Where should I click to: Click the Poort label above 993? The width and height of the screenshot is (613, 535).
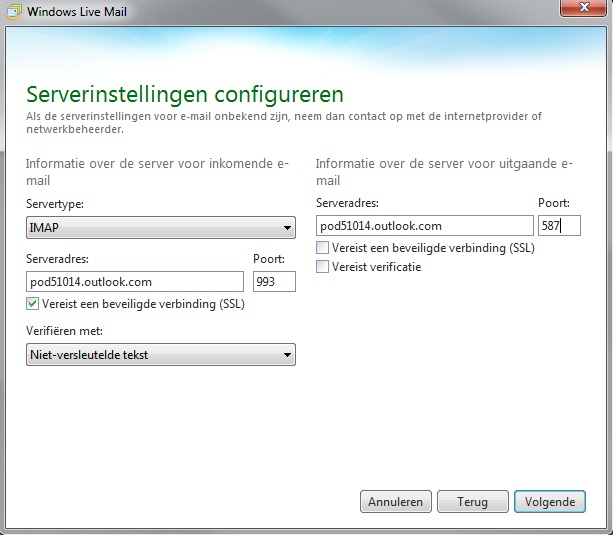tap(269, 259)
